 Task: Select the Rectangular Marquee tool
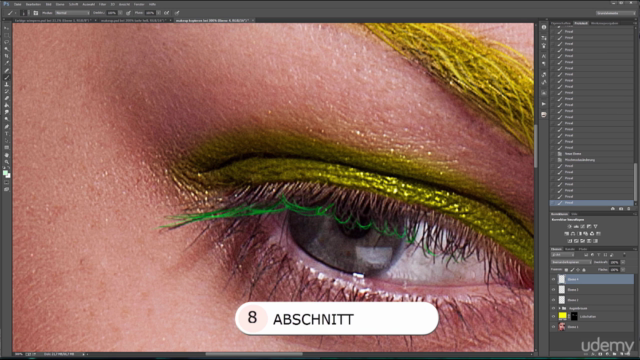[x=7, y=35]
